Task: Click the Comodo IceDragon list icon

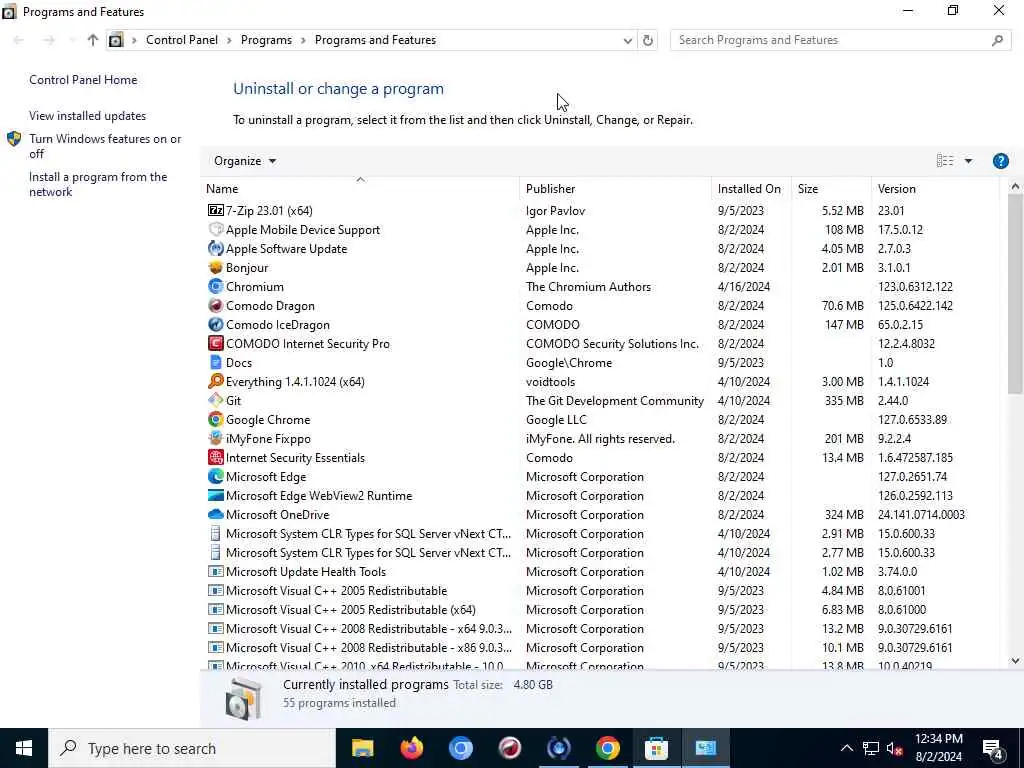Action: (216, 325)
